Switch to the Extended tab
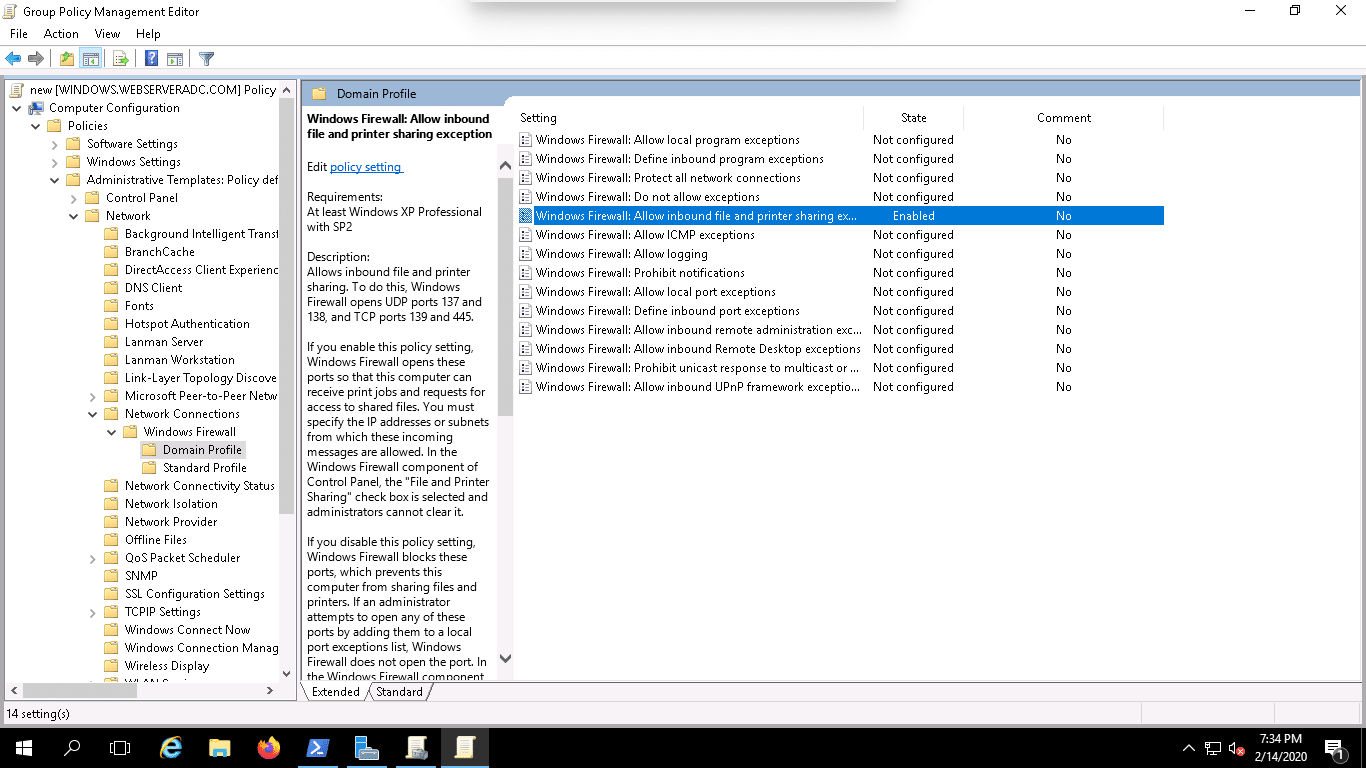This screenshot has height=768, width=1366. pyautogui.click(x=335, y=692)
